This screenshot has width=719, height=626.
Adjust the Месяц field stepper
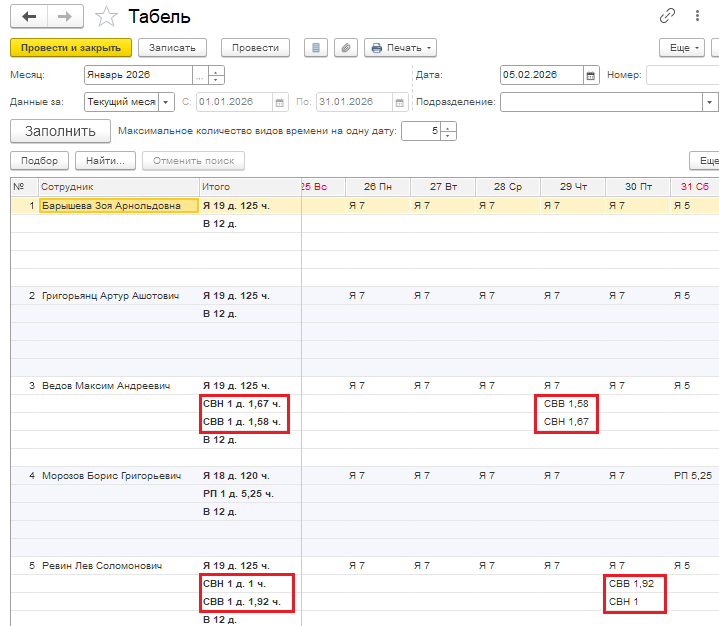click(217, 75)
